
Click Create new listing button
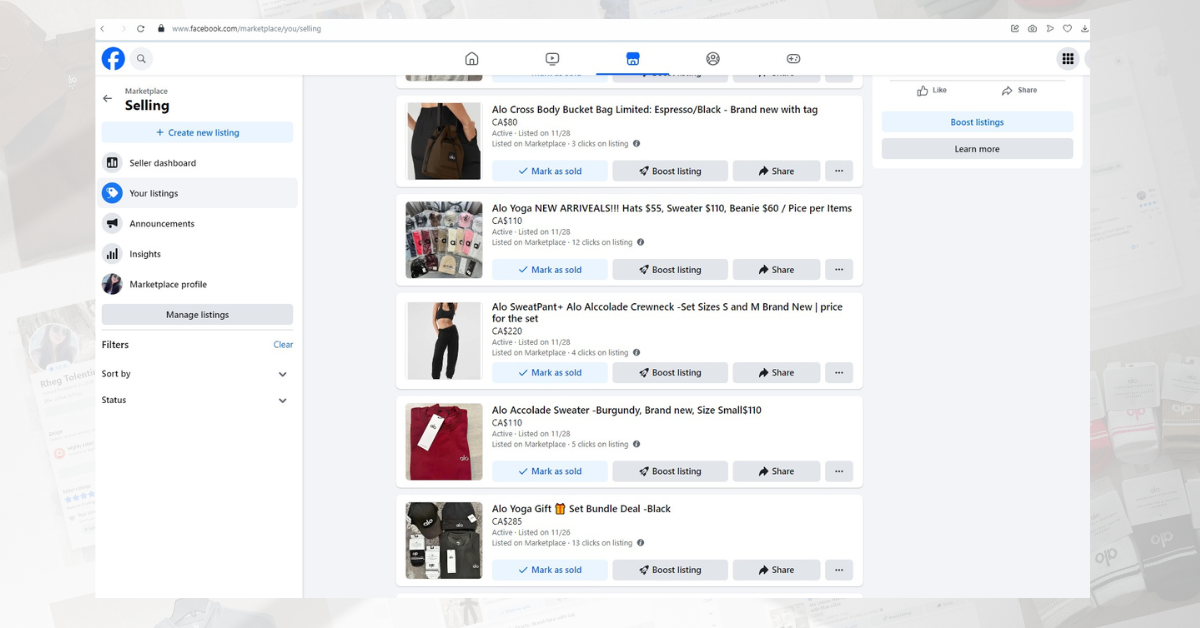[x=197, y=132]
